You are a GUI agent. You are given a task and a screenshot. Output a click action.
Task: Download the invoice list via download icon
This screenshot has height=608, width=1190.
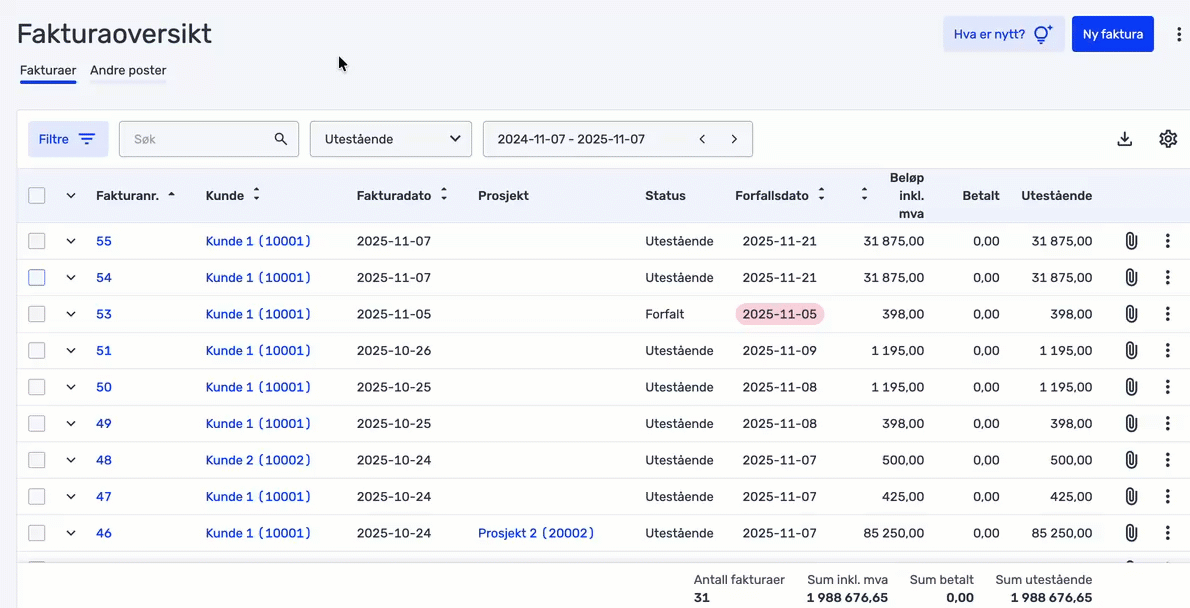click(1125, 139)
